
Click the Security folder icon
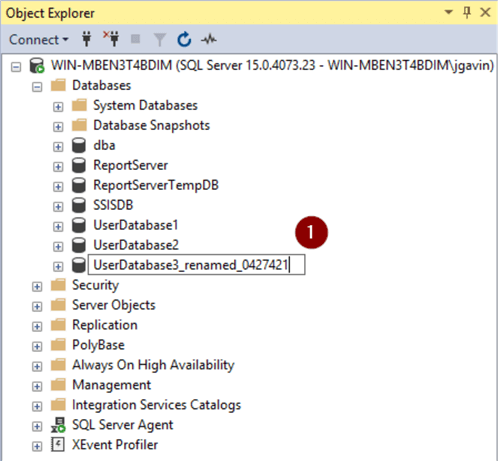click(x=59, y=285)
